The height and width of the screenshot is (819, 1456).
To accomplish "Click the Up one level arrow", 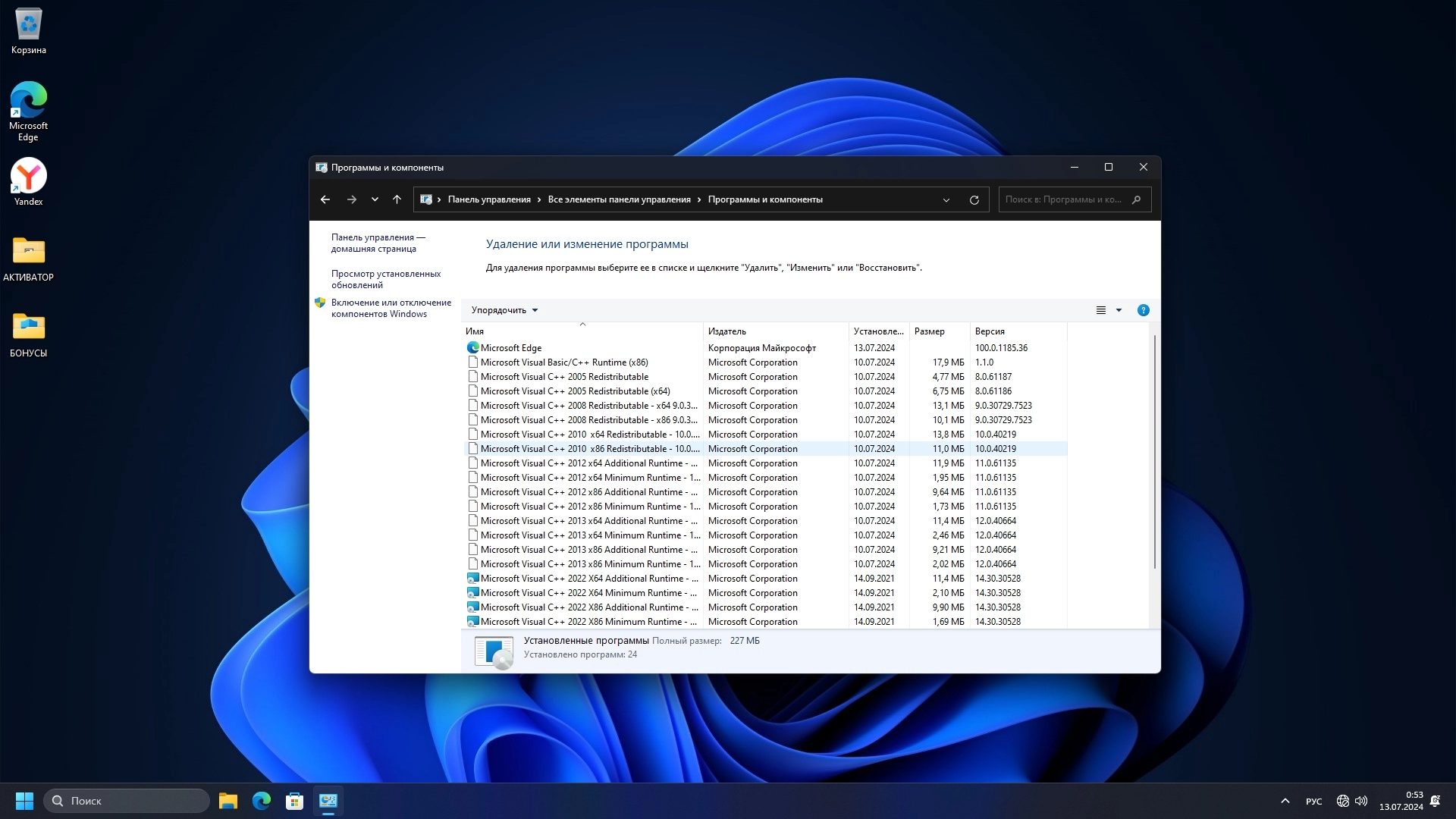I will 397,199.
